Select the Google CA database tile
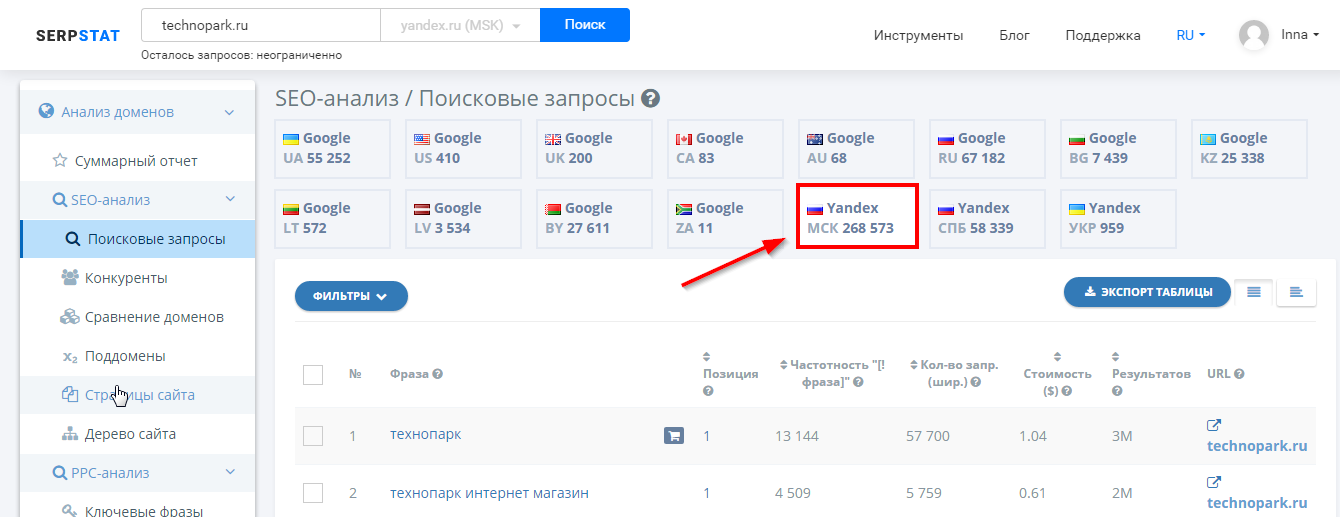The height and width of the screenshot is (517, 1340). tap(725, 149)
